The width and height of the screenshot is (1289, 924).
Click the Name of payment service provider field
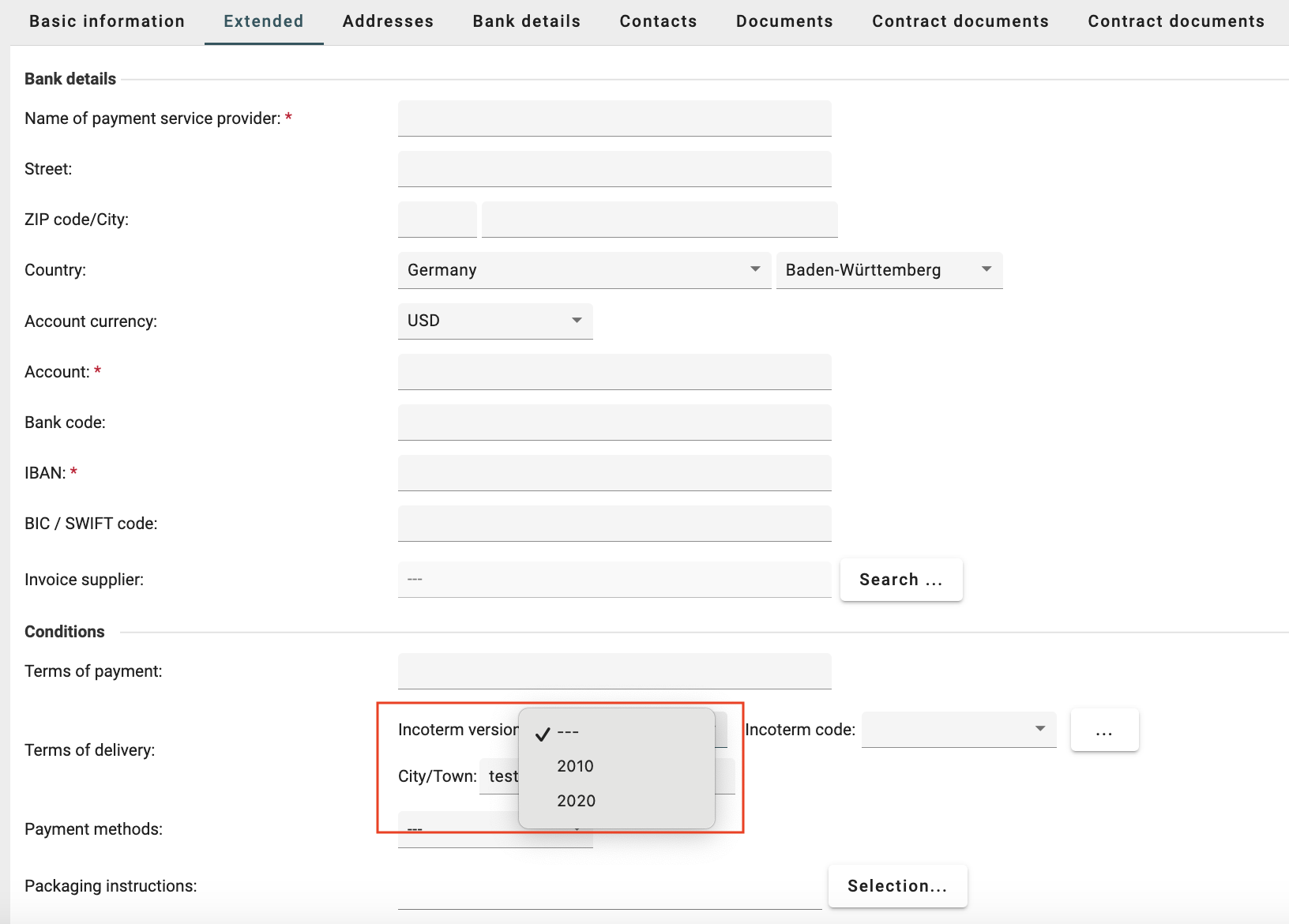[x=614, y=118]
